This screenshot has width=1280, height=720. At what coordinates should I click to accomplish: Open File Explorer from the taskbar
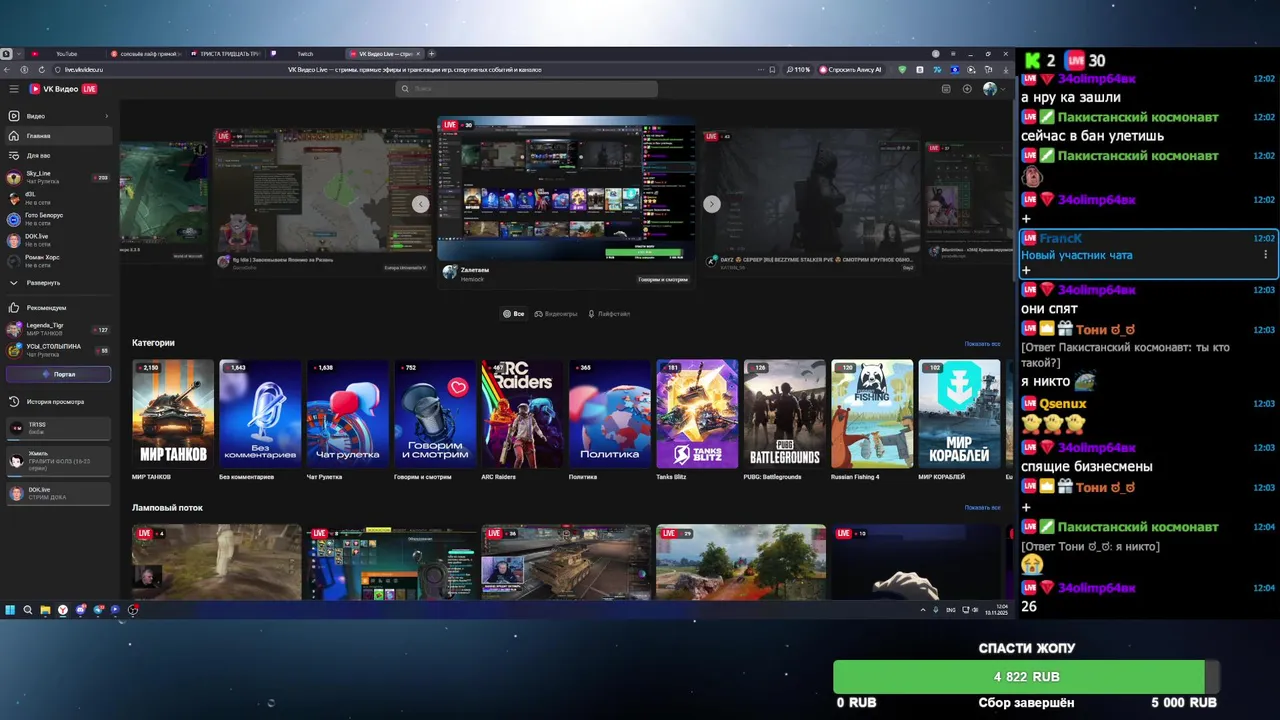tap(45, 610)
